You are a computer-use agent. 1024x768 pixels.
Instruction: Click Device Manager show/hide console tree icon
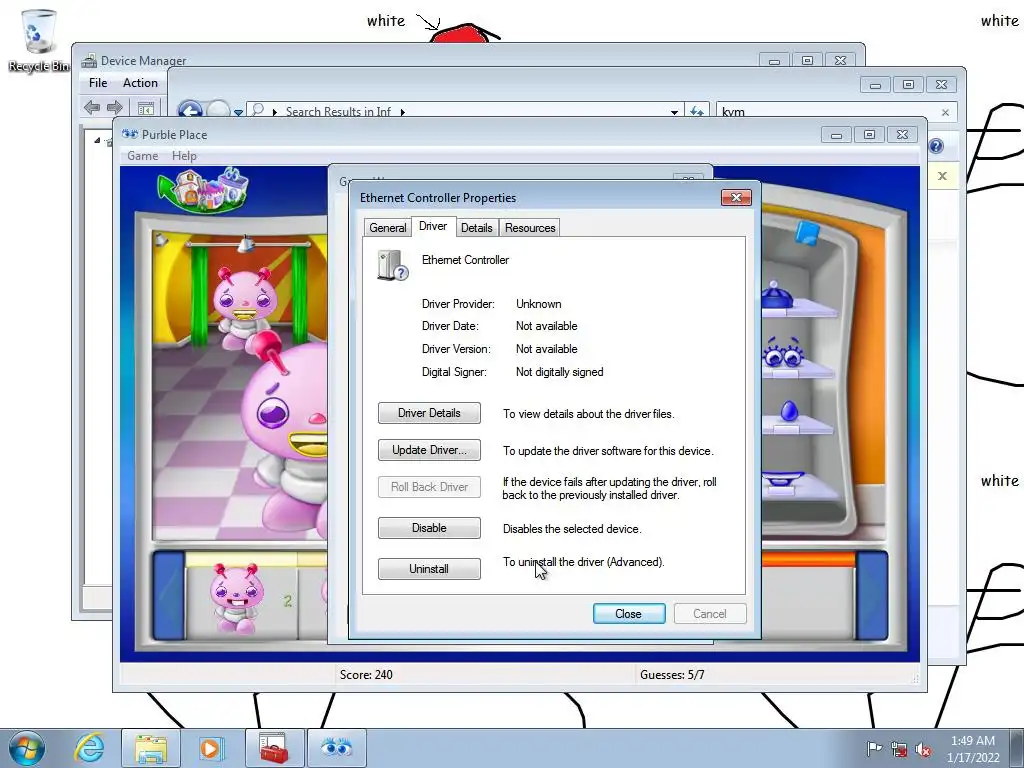pyautogui.click(x=146, y=108)
